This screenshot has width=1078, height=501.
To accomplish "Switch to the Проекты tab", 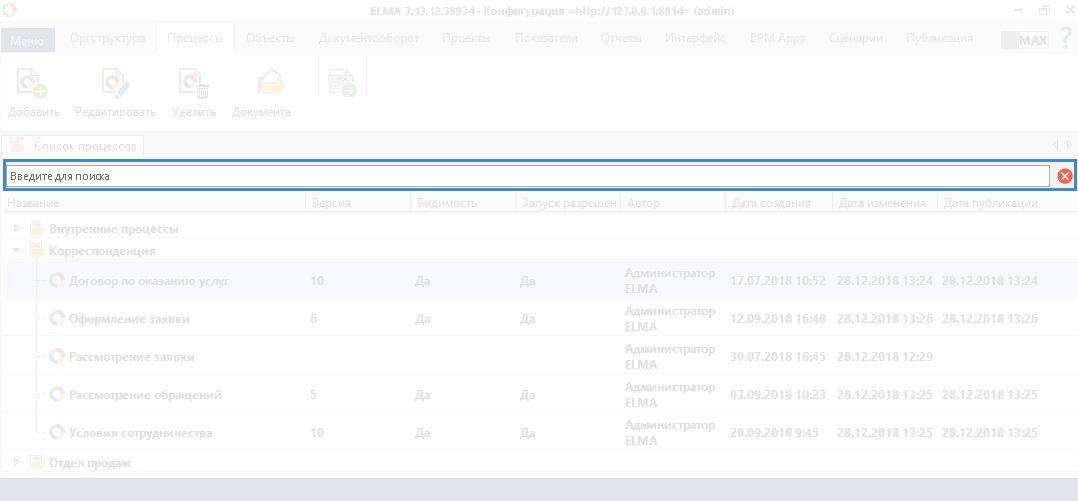I will 466,38.
